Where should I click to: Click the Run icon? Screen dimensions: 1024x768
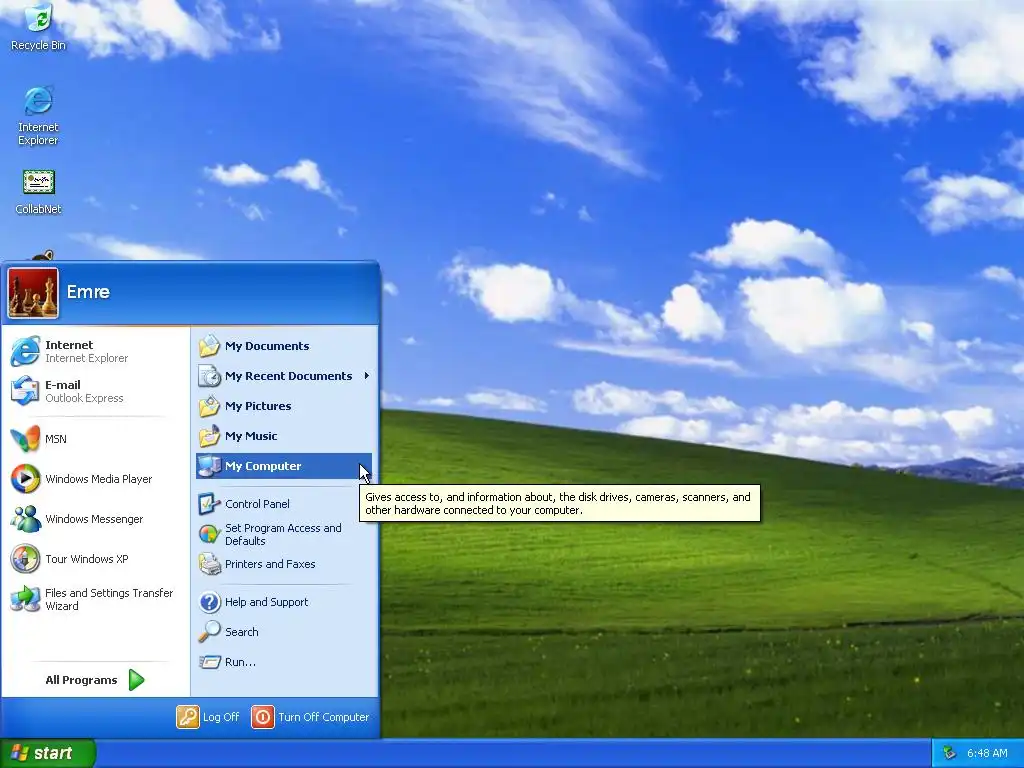210,662
